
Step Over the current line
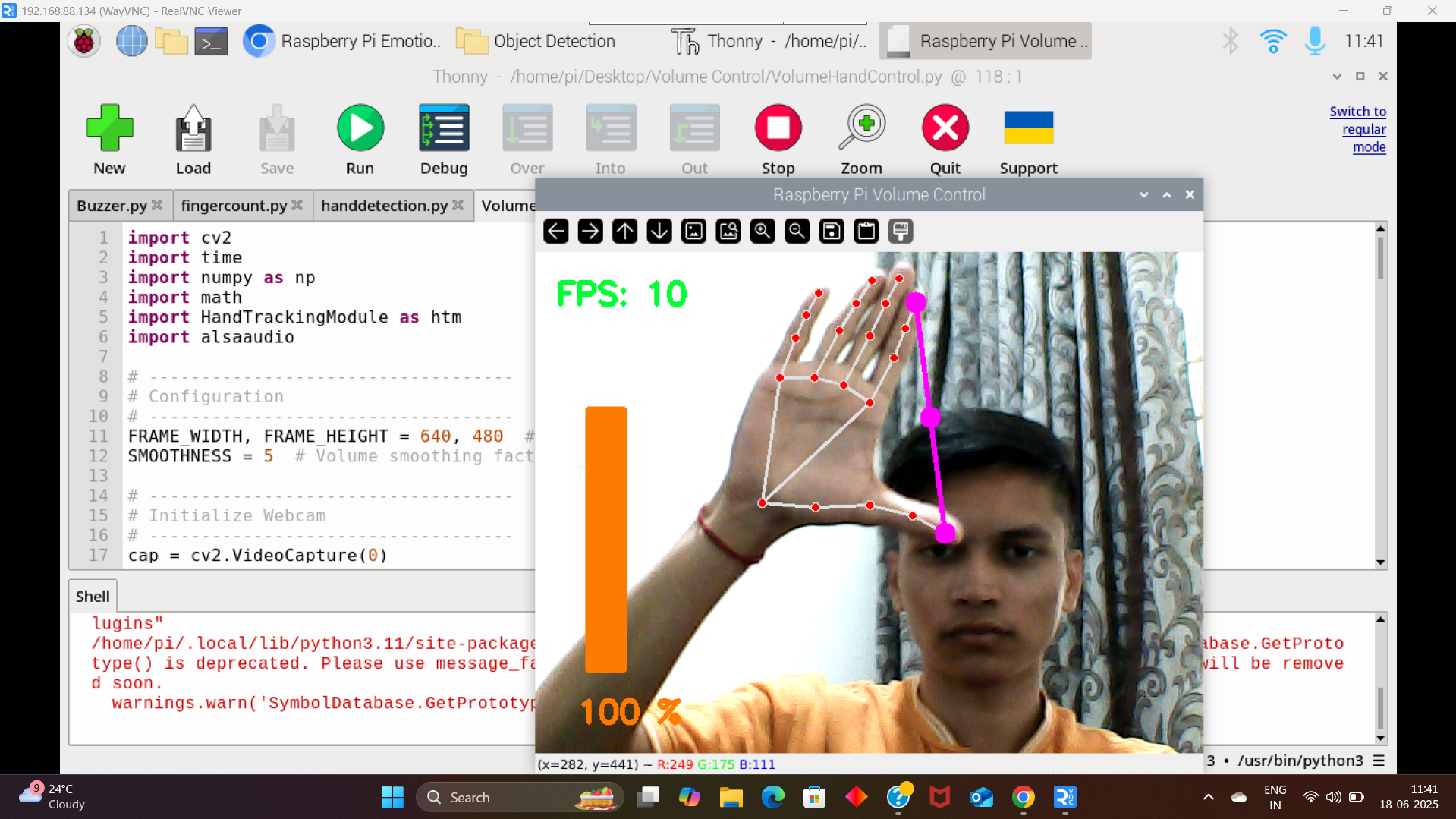pos(527,128)
